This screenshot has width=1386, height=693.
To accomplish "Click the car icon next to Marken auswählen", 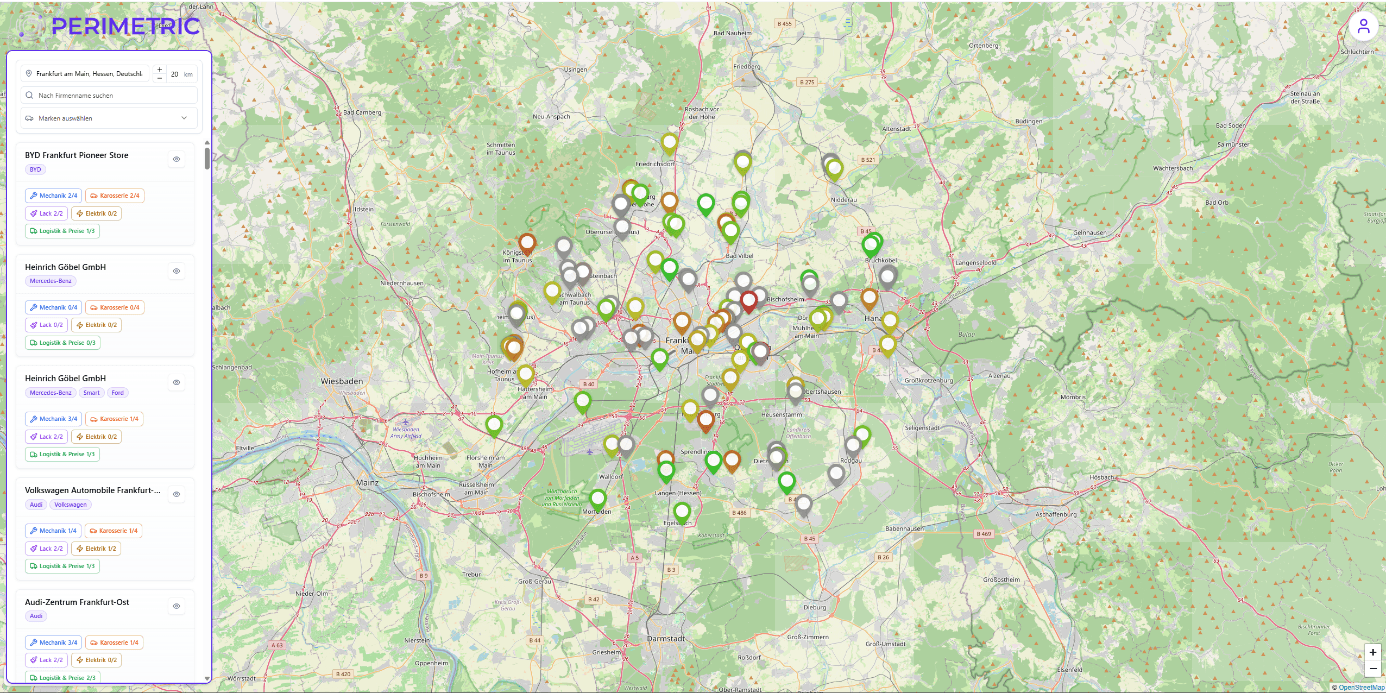I will 30,118.
